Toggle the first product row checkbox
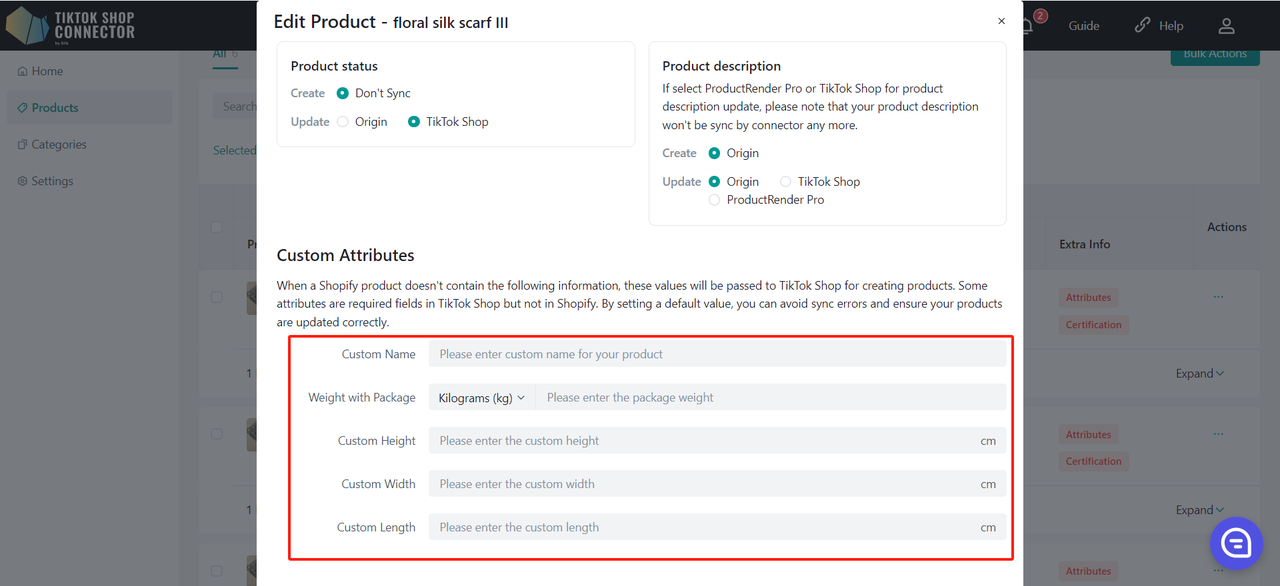The image size is (1280, 586). [x=216, y=297]
